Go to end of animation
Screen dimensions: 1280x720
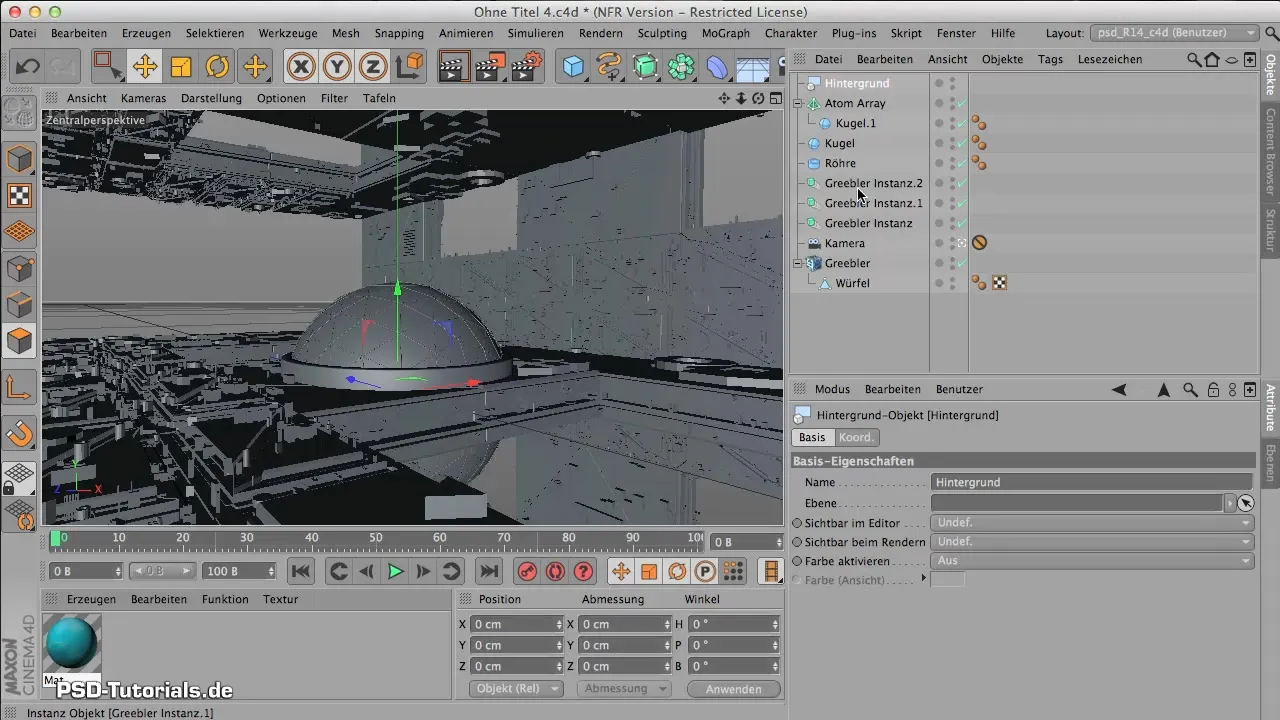pos(488,571)
